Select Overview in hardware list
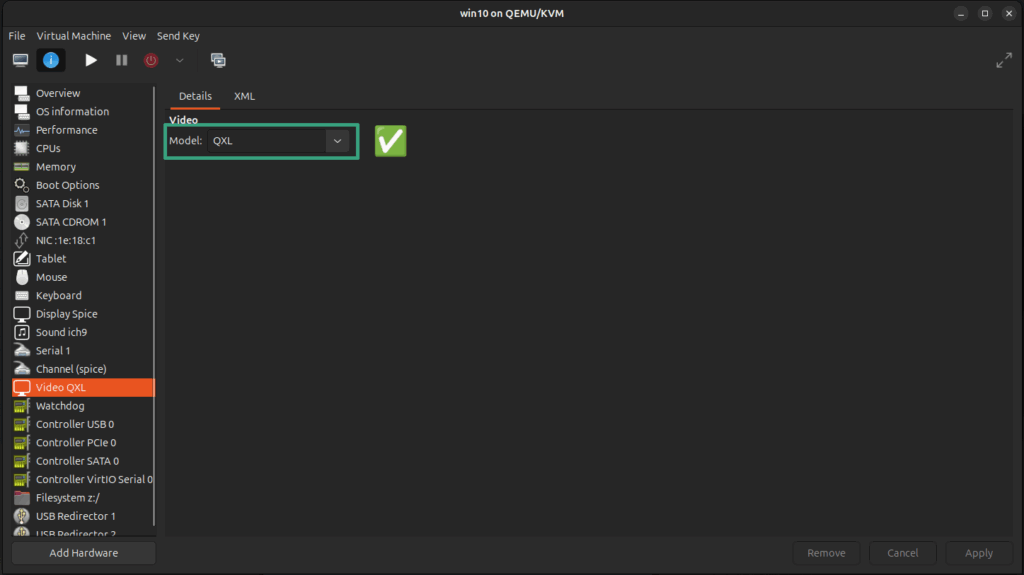Screen dimensions: 1024x575 (x=83, y=93)
